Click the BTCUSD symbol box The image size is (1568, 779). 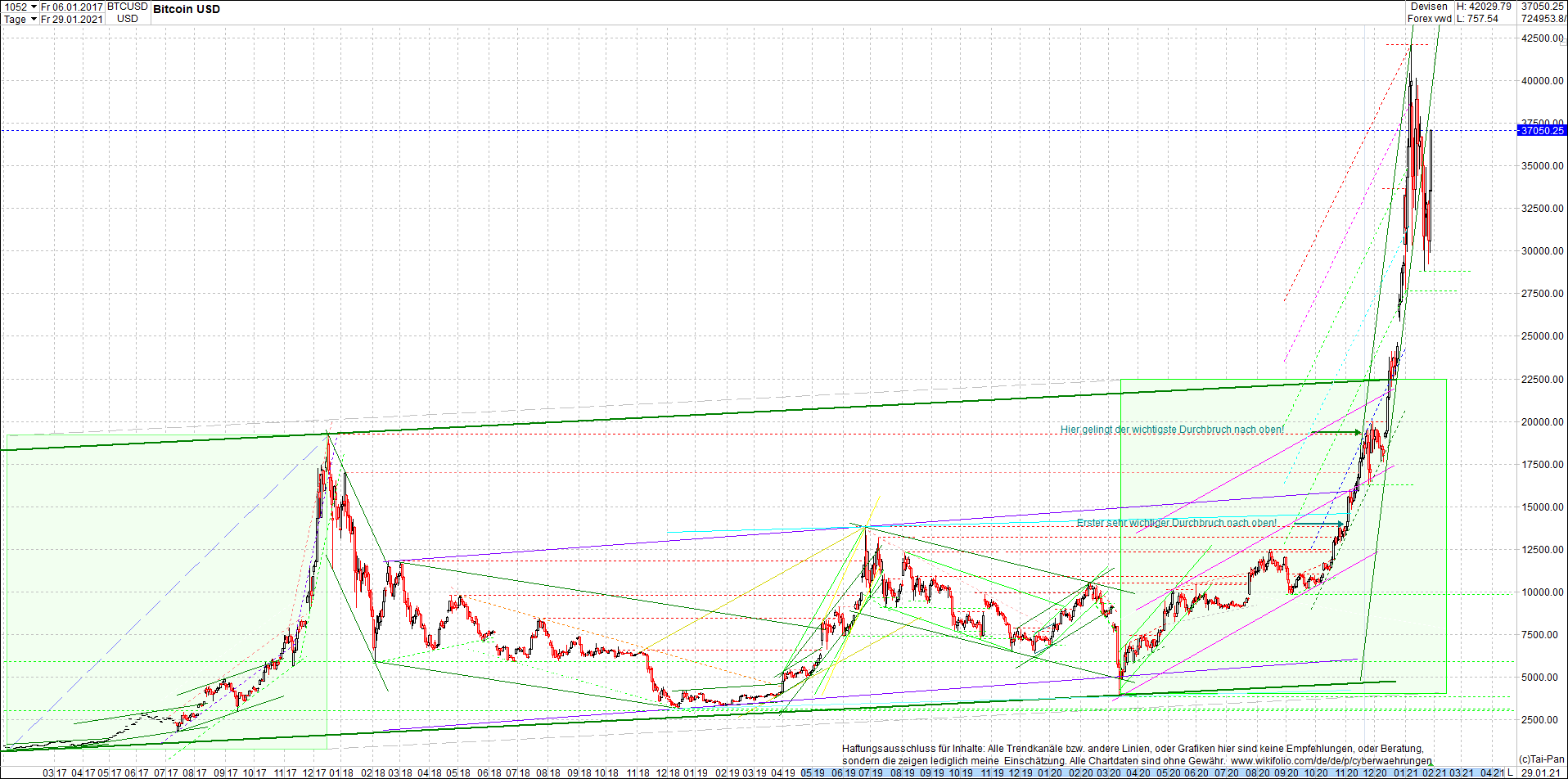tap(128, 12)
